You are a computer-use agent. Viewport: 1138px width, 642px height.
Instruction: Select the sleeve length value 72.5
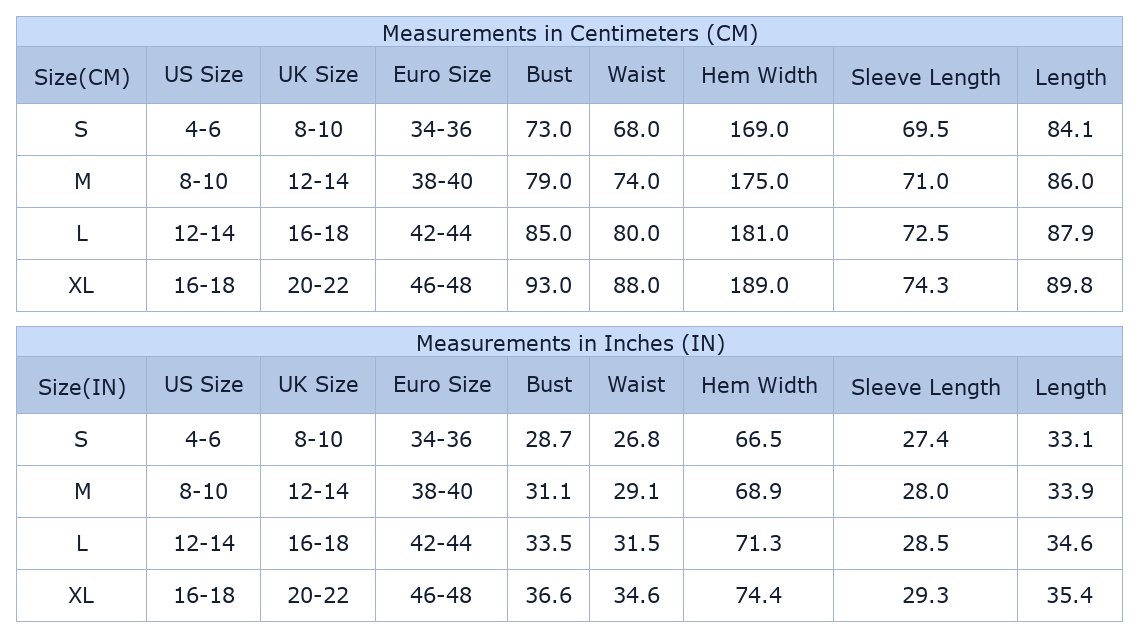pos(925,234)
